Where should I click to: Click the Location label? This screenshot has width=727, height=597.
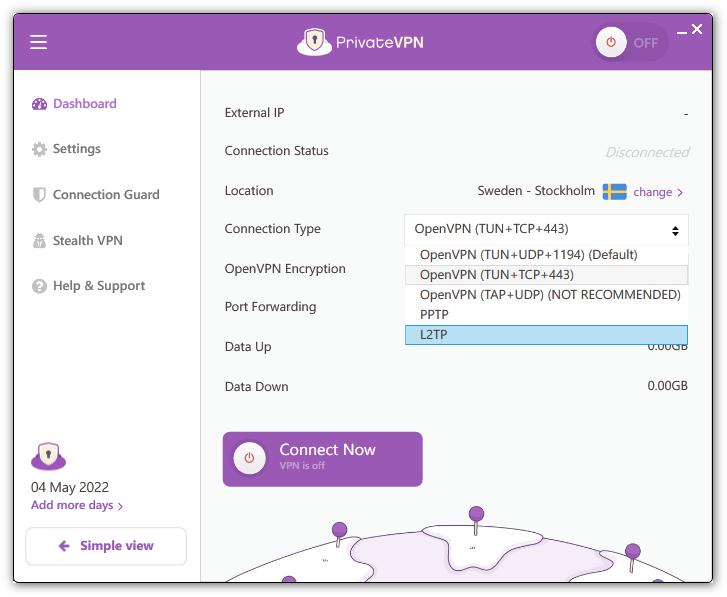click(249, 191)
